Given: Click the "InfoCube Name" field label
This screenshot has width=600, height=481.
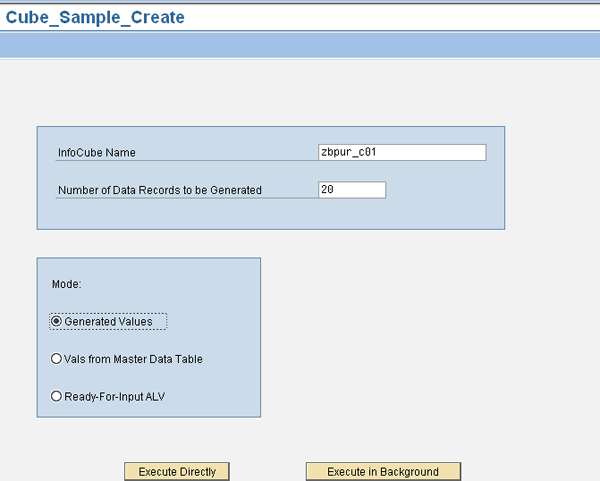Looking at the screenshot, I should tap(97, 153).
